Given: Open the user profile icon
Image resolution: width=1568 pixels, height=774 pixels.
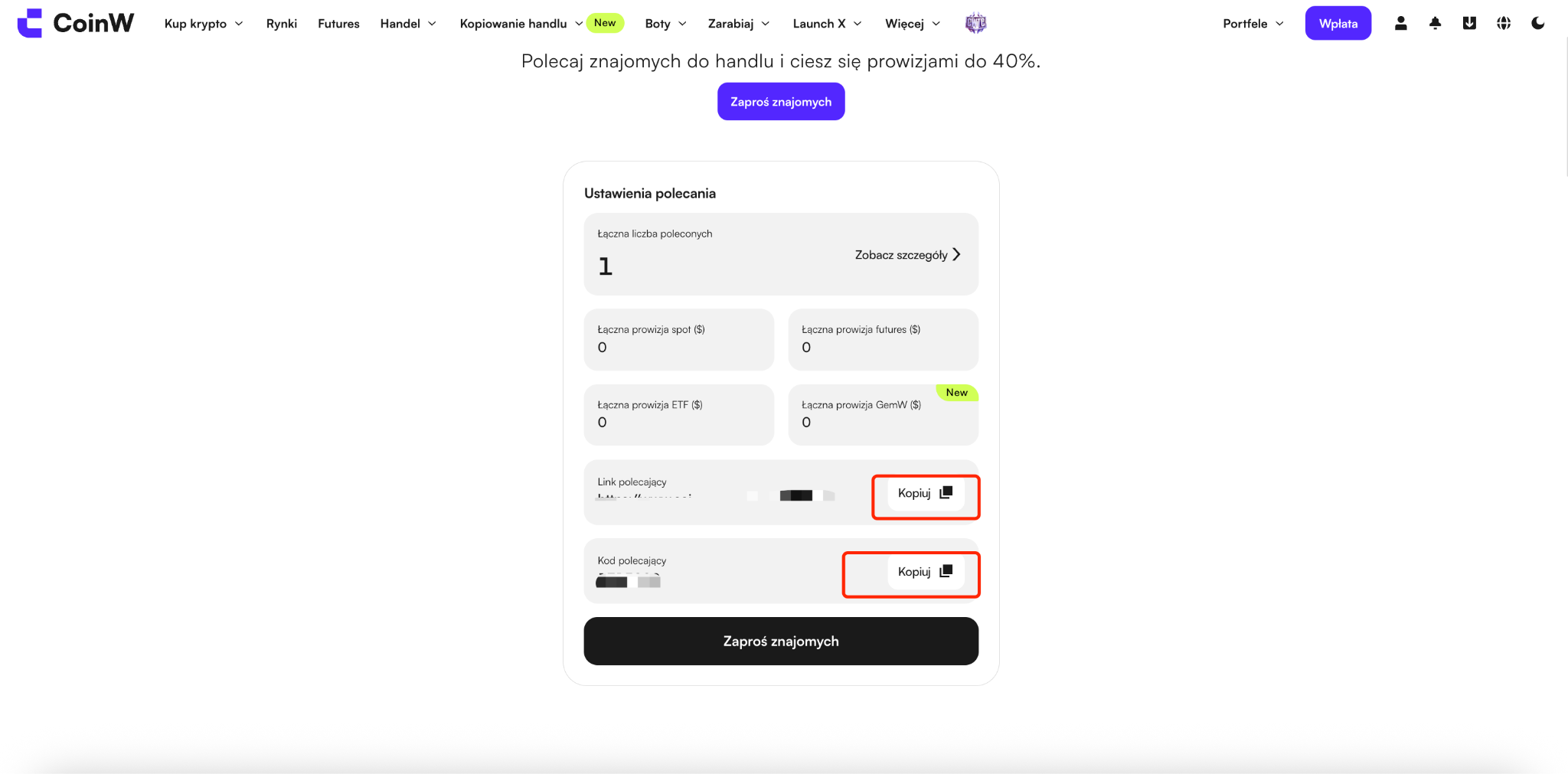Looking at the screenshot, I should coord(1400,23).
